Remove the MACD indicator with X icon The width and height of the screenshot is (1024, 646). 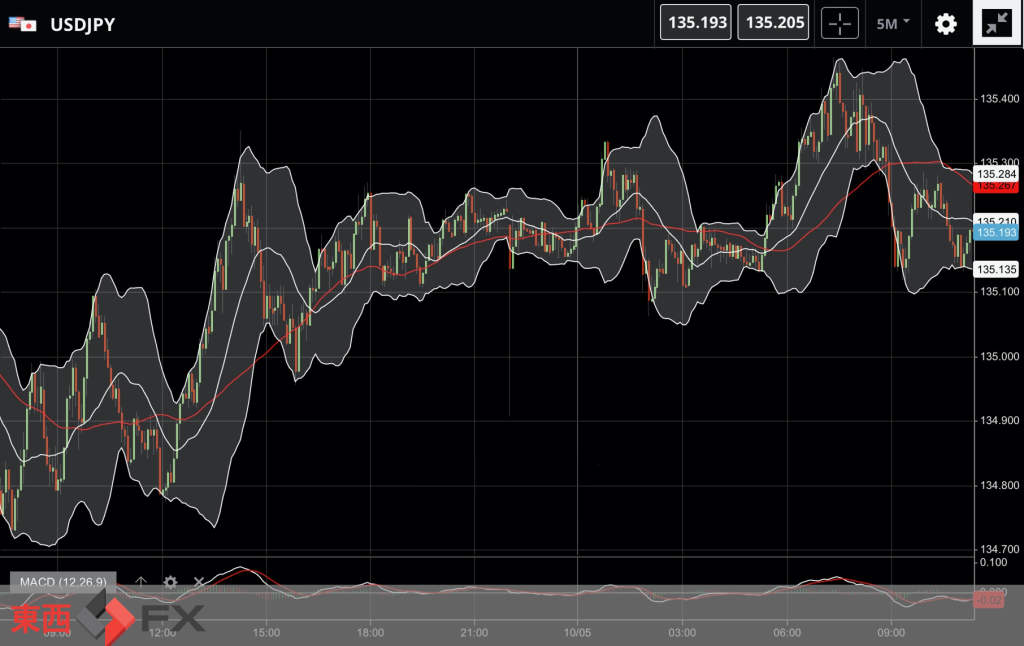pos(199,582)
